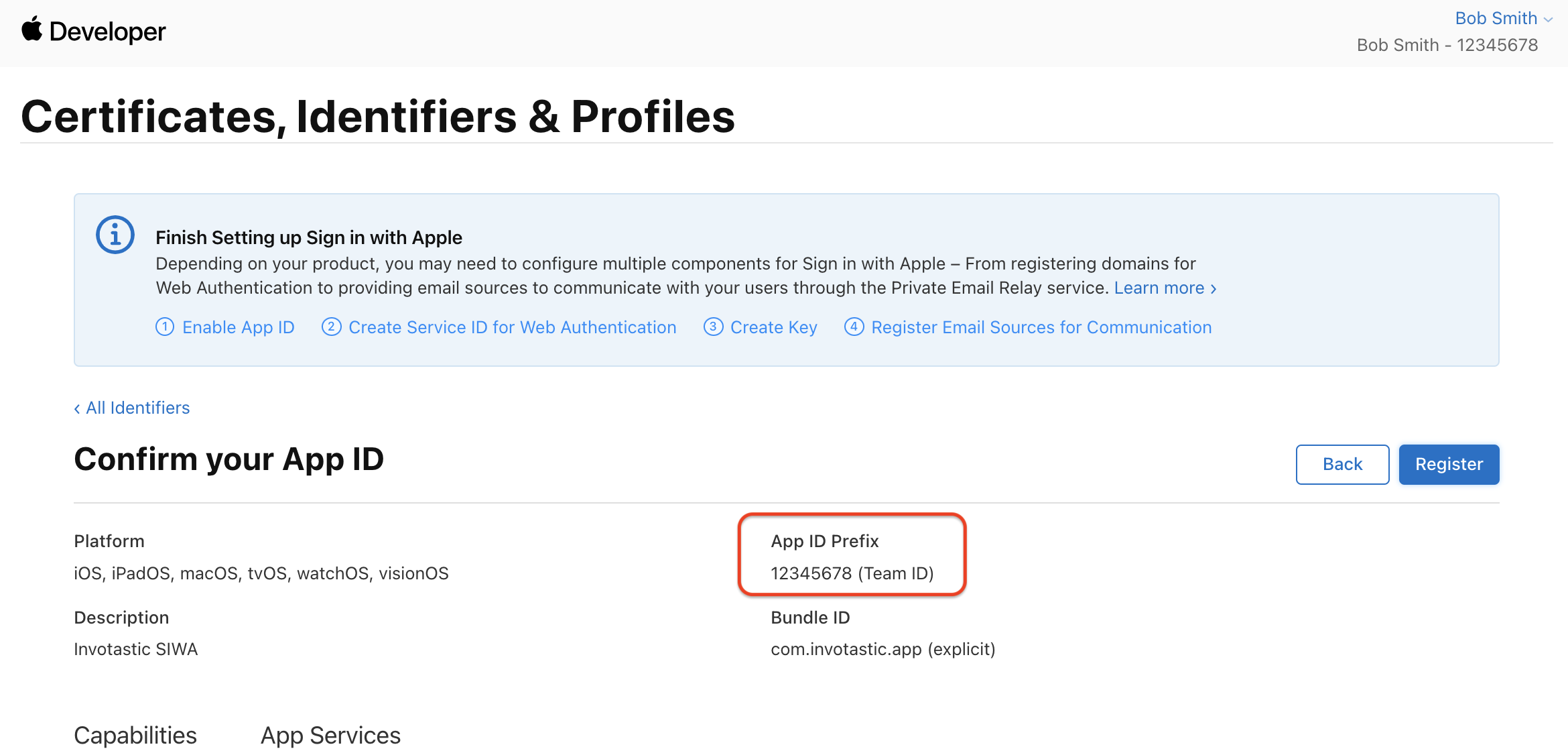Click the Invotastic SIWA description value

(136, 649)
